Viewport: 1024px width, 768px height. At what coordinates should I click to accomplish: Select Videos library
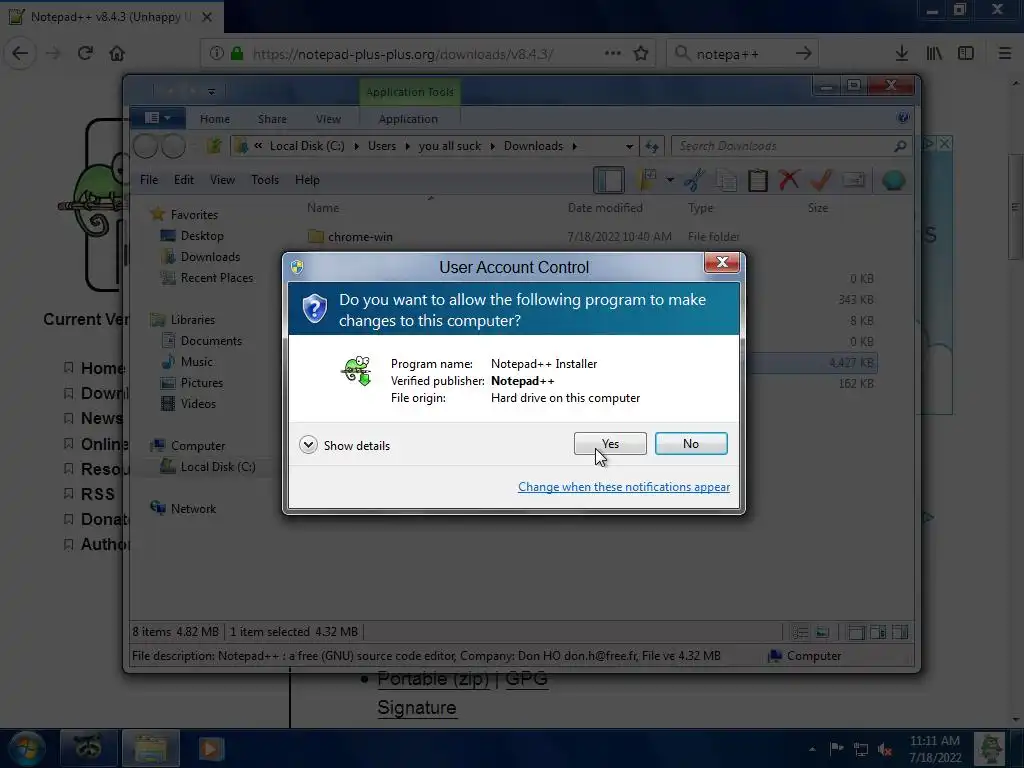(x=198, y=404)
